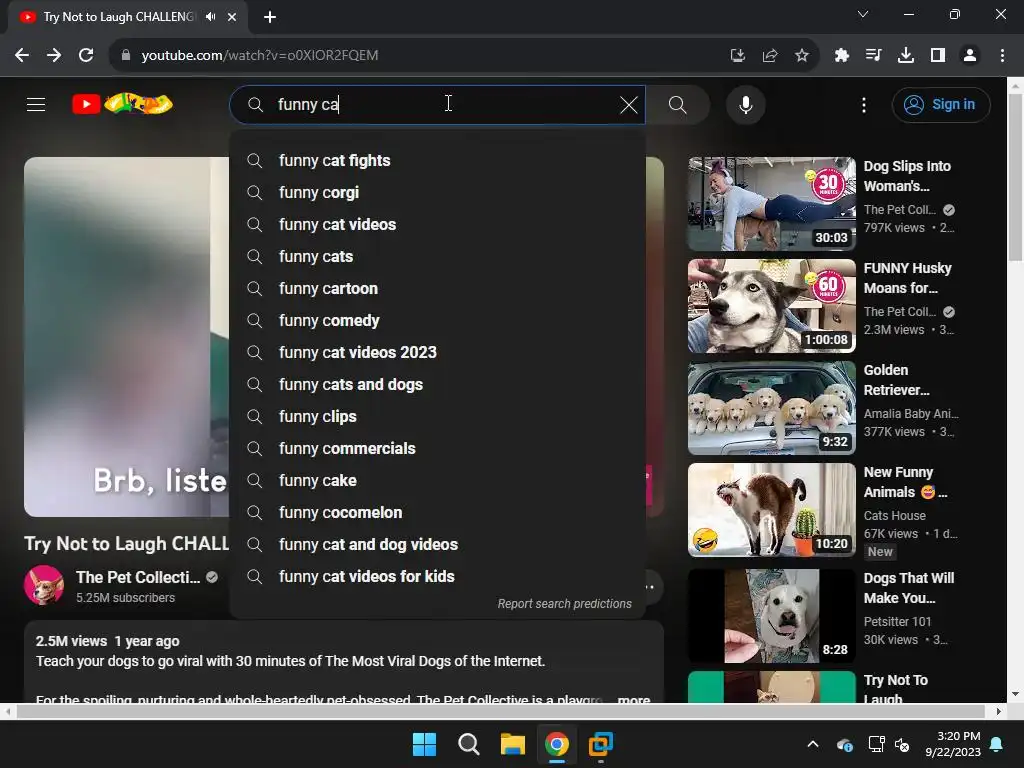Open the 3:20 PM clock and date
The width and height of the screenshot is (1024, 768).
click(953, 744)
